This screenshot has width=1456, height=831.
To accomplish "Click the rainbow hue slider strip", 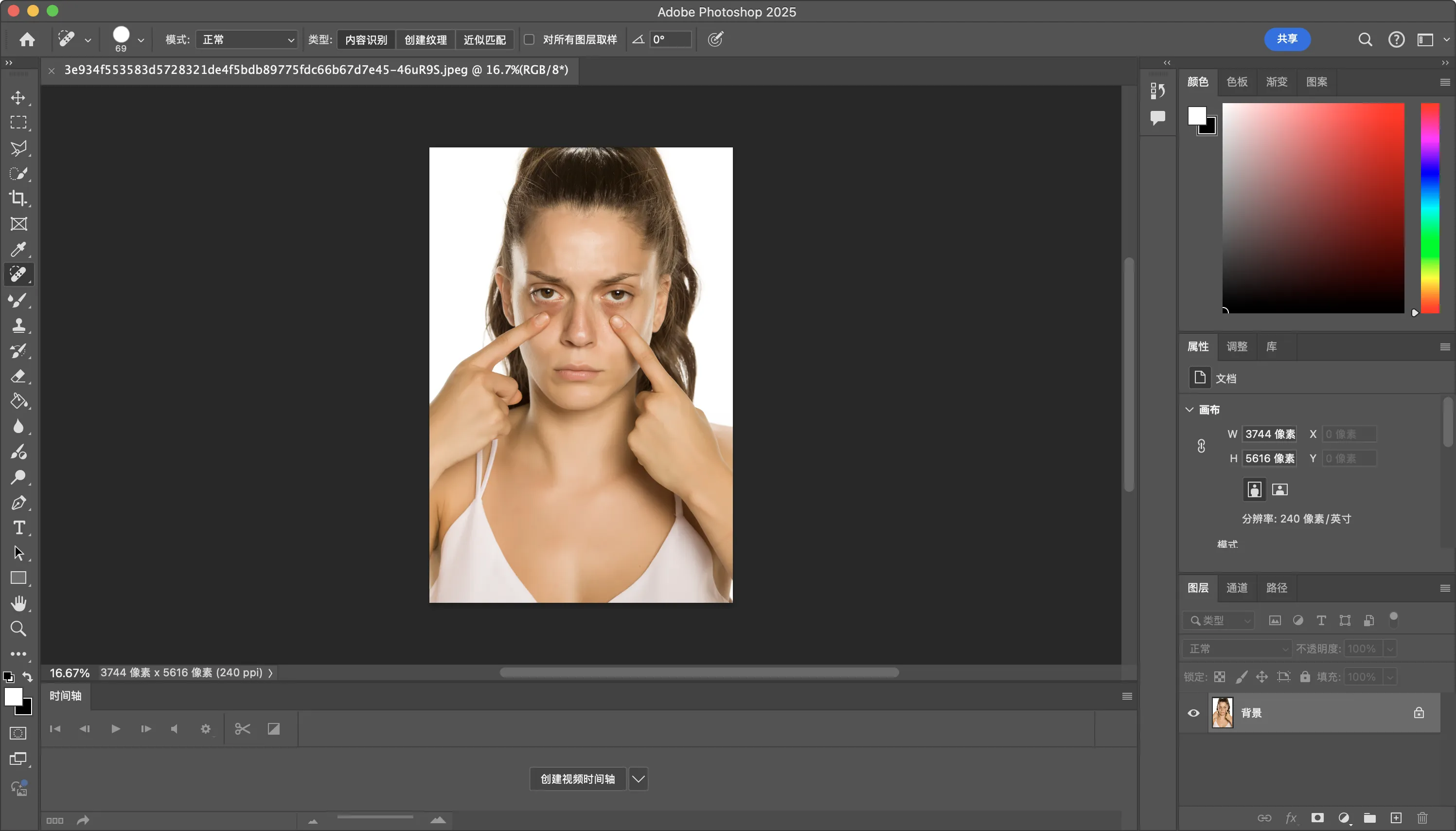I will click(1430, 208).
